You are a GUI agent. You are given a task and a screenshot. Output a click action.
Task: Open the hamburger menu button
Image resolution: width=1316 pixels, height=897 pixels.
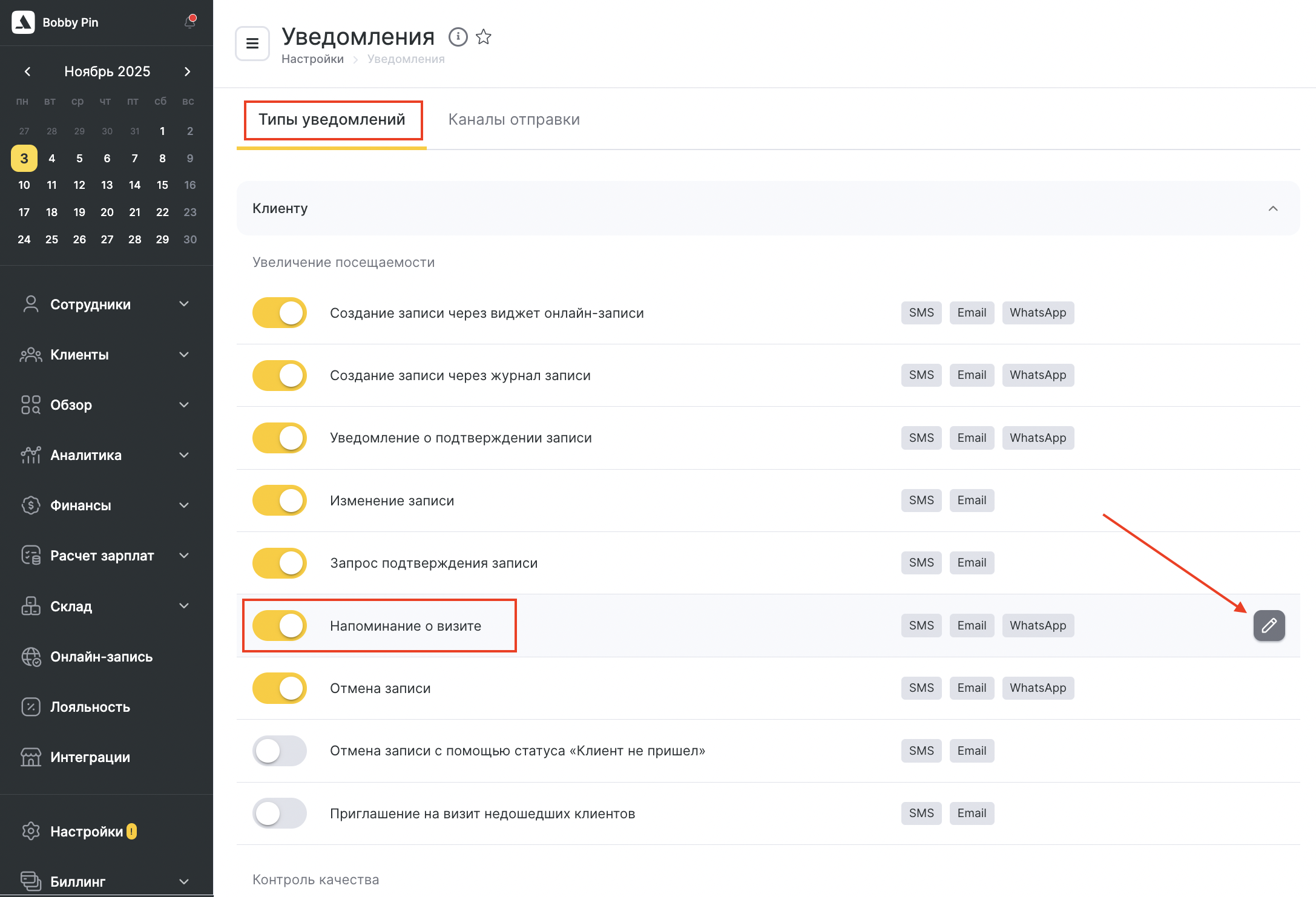(252, 44)
